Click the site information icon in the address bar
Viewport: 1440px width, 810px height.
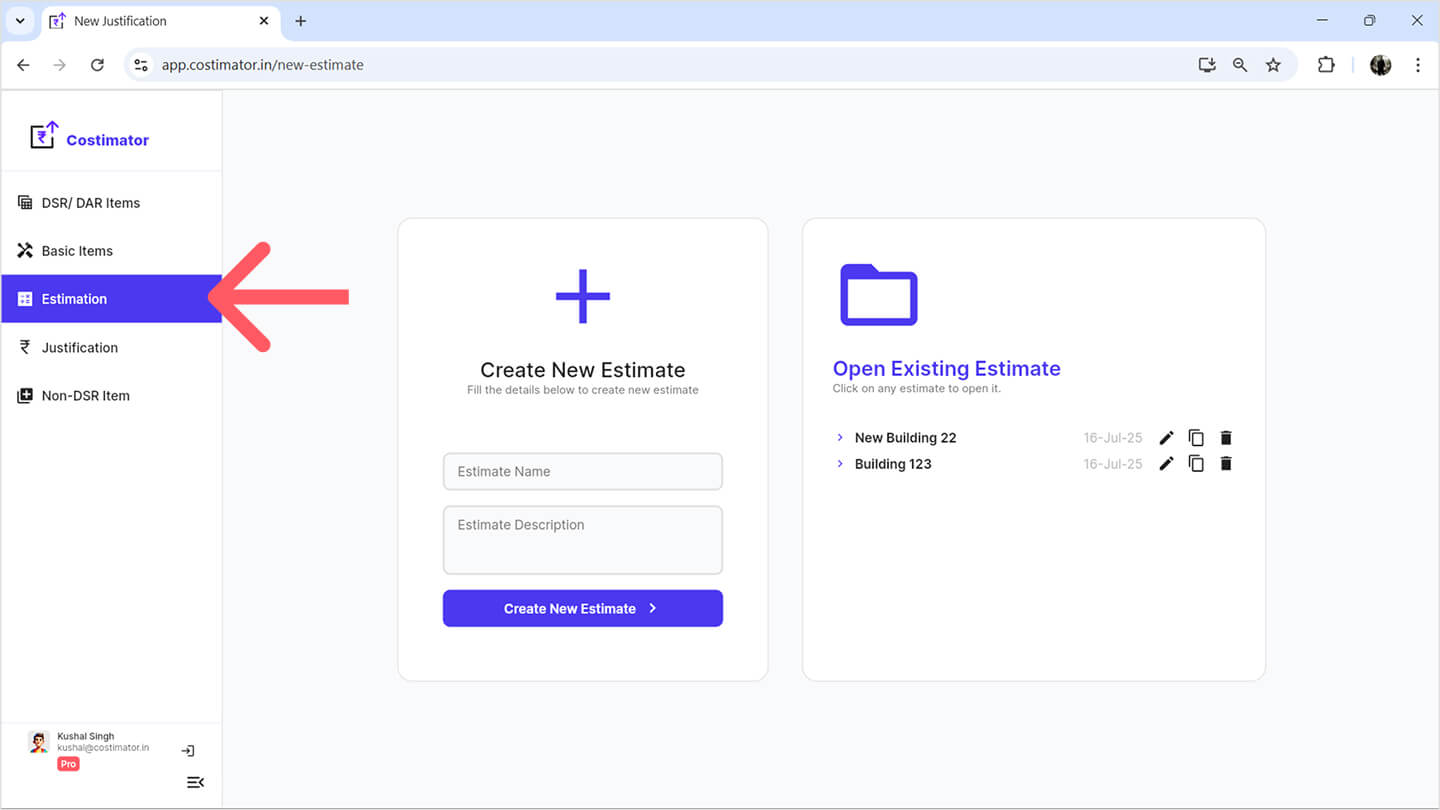click(x=141, y=65)
